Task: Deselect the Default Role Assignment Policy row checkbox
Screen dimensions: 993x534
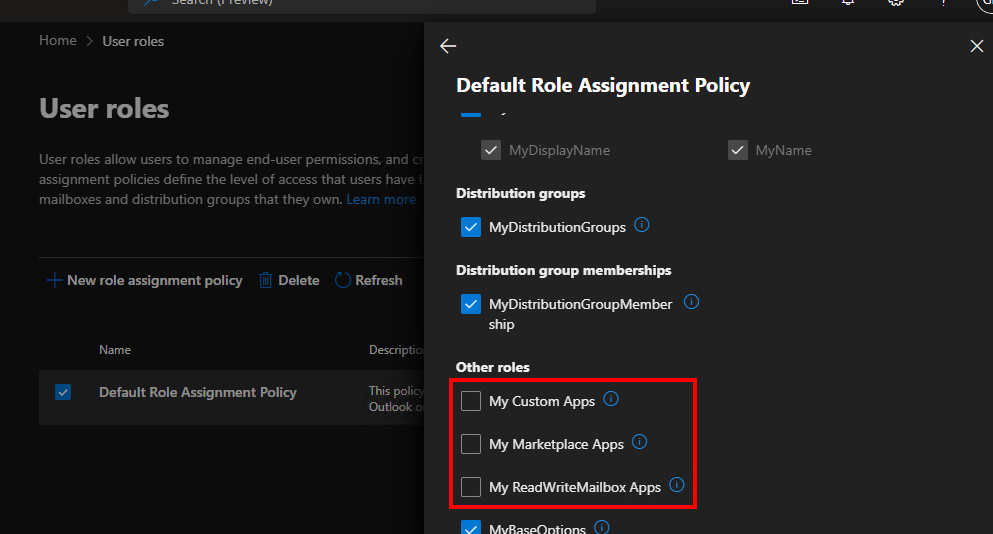Action: (x=63, y=392)
